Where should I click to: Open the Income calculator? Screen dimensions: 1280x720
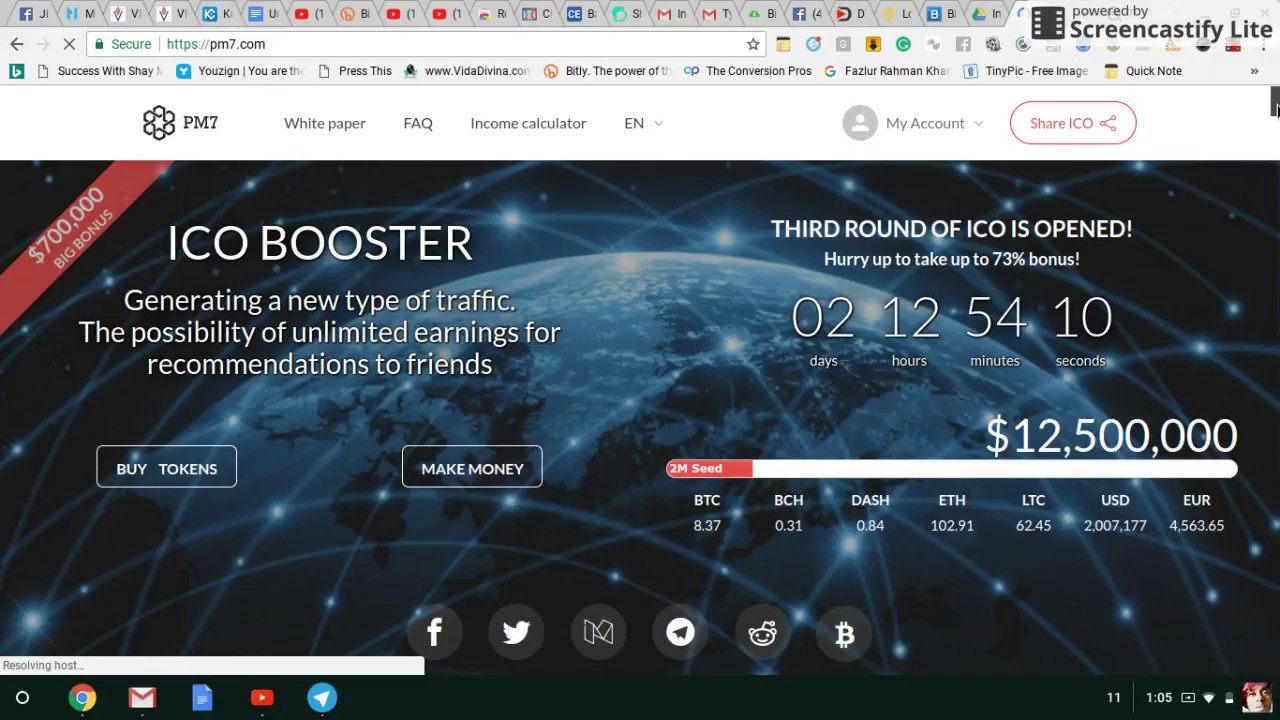coord(528,123)
